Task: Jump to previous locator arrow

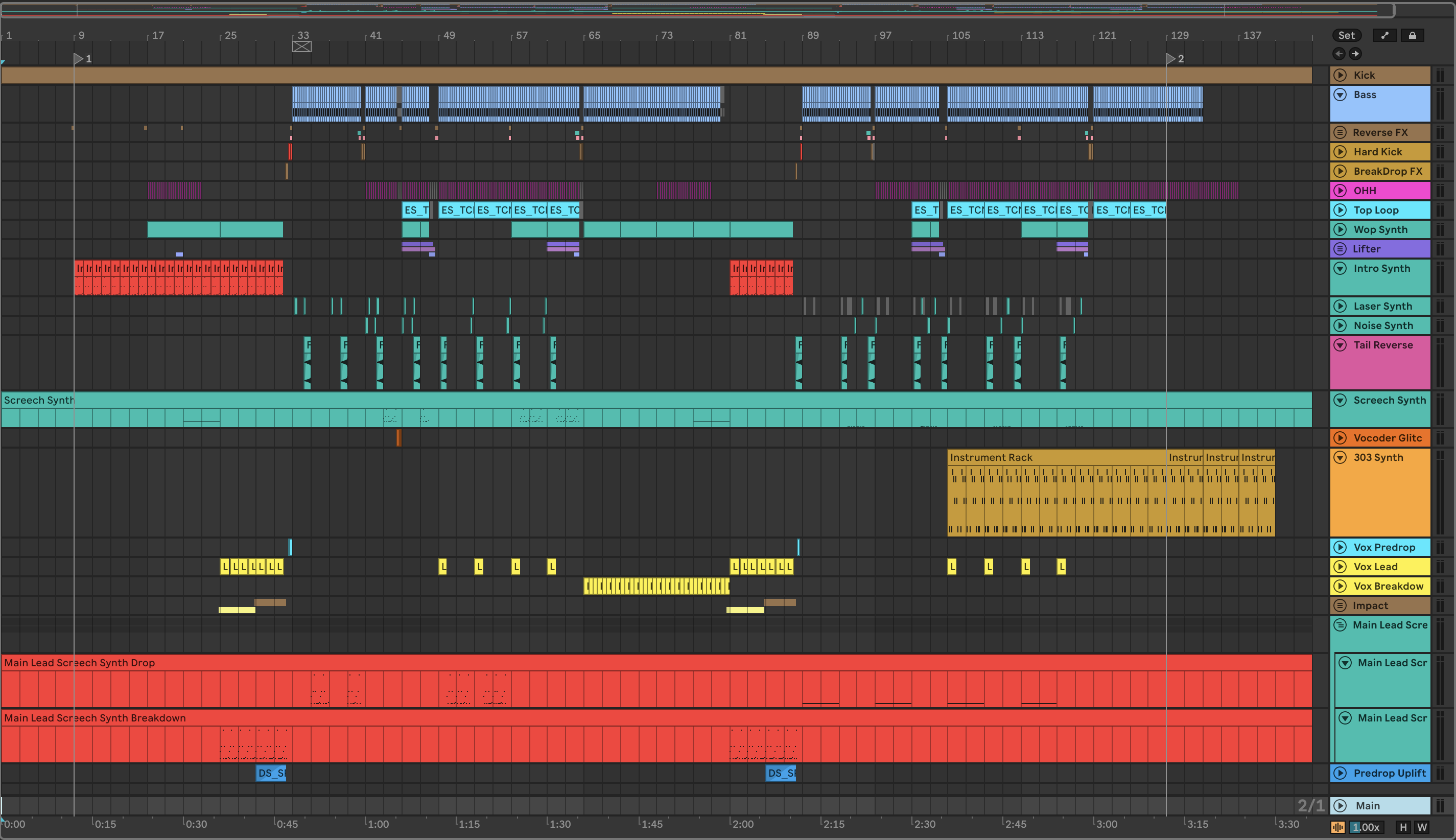Action: (x=1339, y=54)
